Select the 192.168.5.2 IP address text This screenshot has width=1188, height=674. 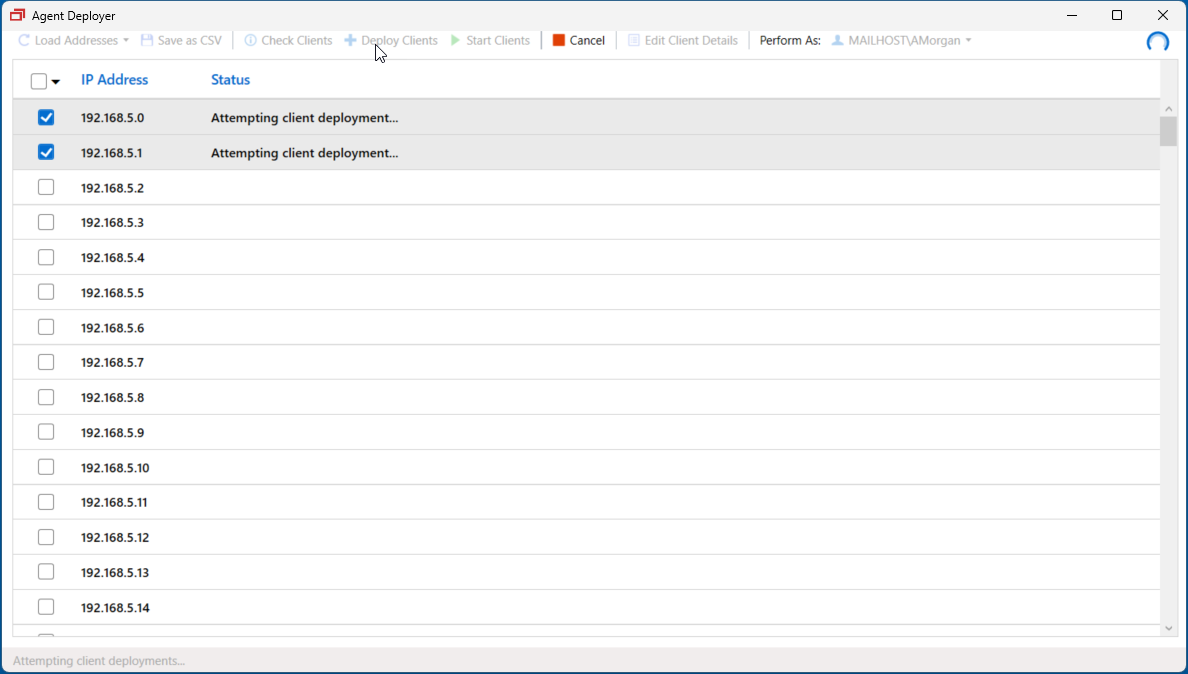coord(112,188)
